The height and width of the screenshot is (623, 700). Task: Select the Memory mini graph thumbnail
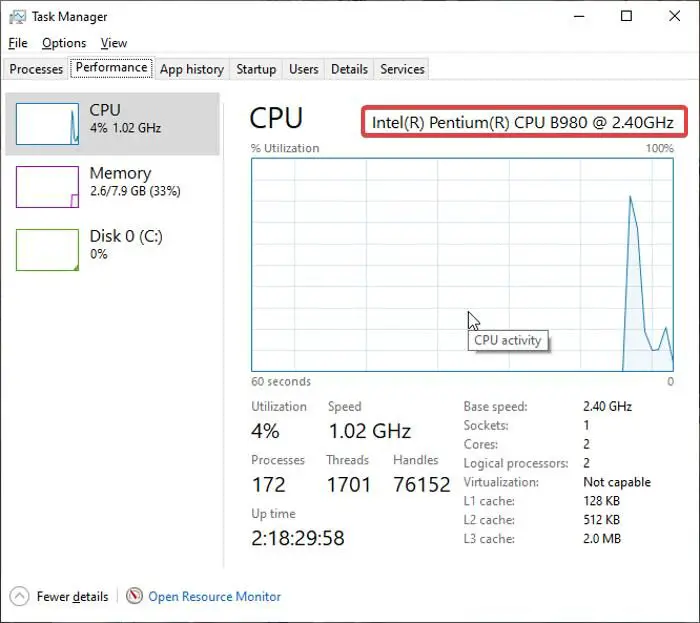click(x=47, y=187)
